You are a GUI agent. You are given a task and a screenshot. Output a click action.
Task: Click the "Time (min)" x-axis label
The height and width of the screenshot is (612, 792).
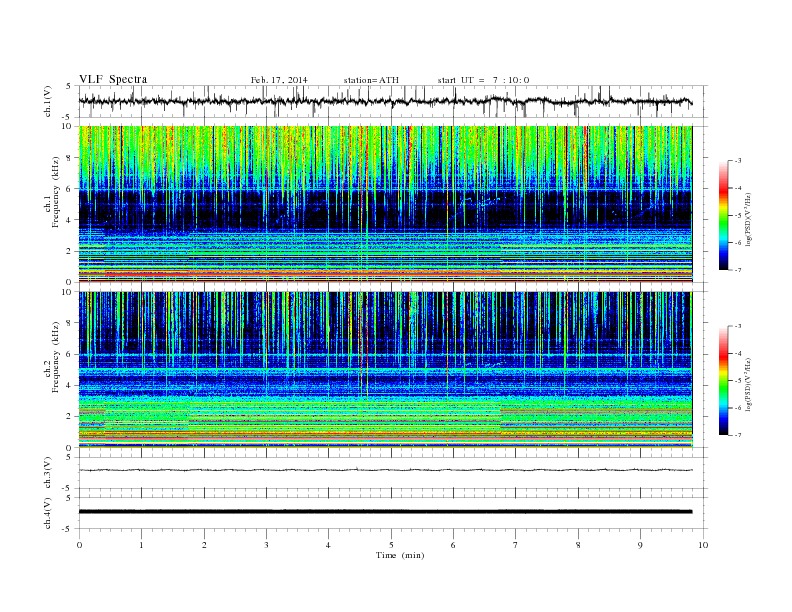(400, 555)
